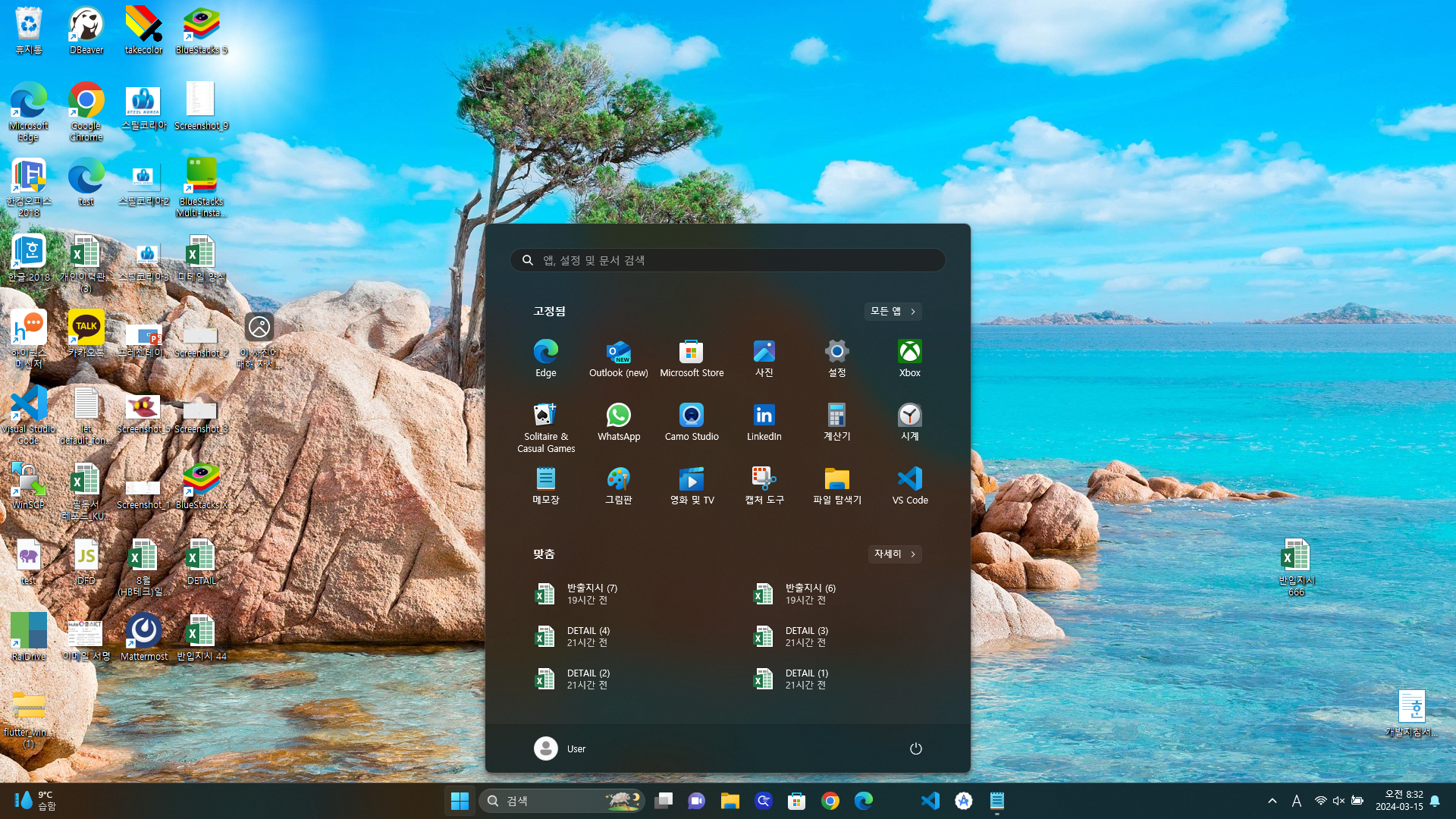Expand 모든 앱 (All apps) list
Screen dimensions: 1456x819
(893, 312)
